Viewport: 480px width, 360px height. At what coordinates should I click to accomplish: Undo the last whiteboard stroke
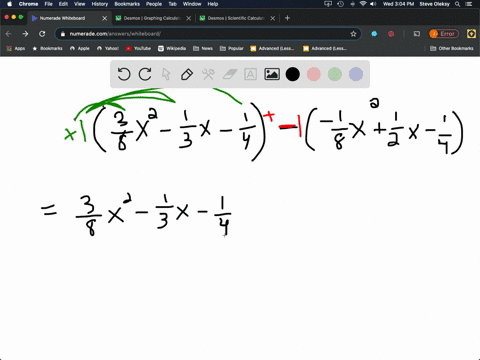pyautogui.click(x=124, y=74)
